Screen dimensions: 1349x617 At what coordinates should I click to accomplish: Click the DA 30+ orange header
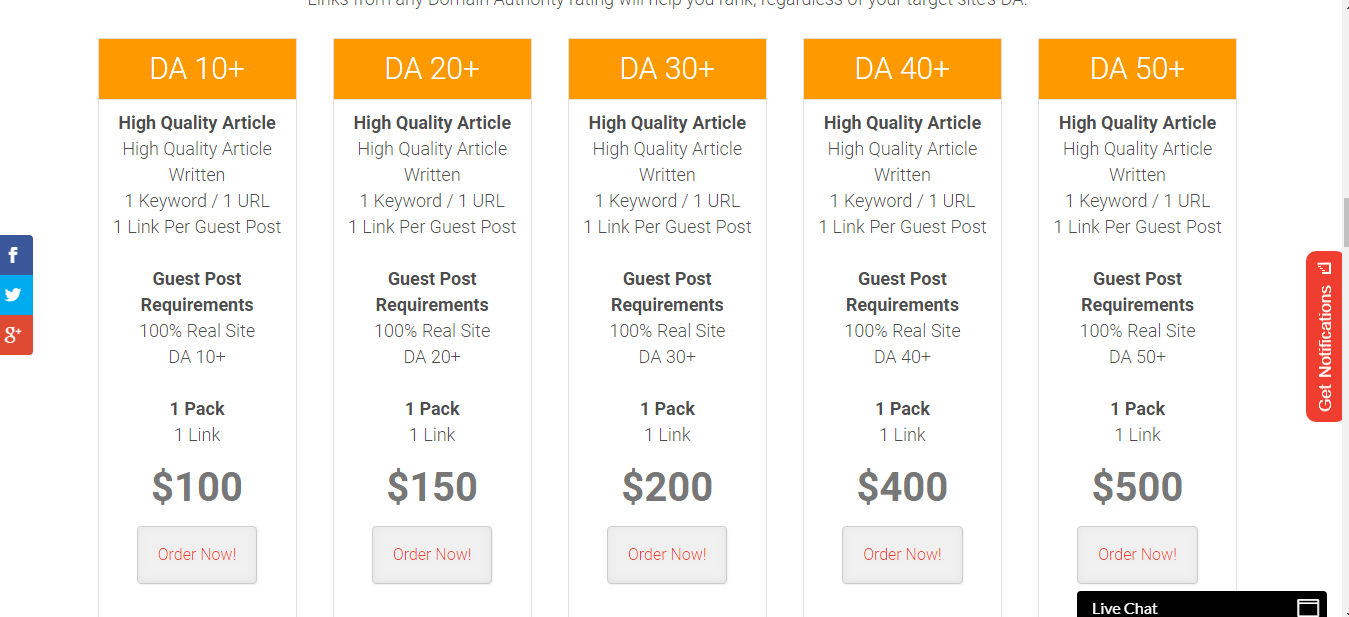pyautogui.click(x=667, y=69)
